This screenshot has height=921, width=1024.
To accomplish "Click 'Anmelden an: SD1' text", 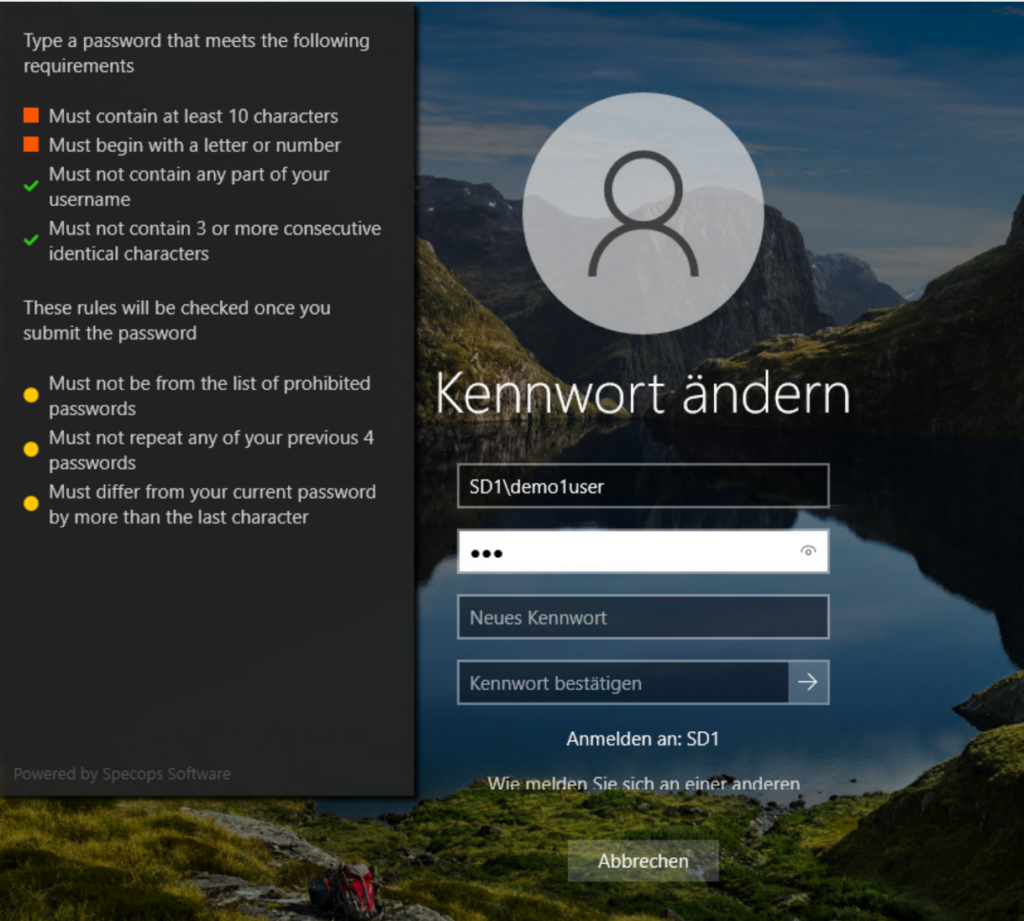I will coord(643,739).
